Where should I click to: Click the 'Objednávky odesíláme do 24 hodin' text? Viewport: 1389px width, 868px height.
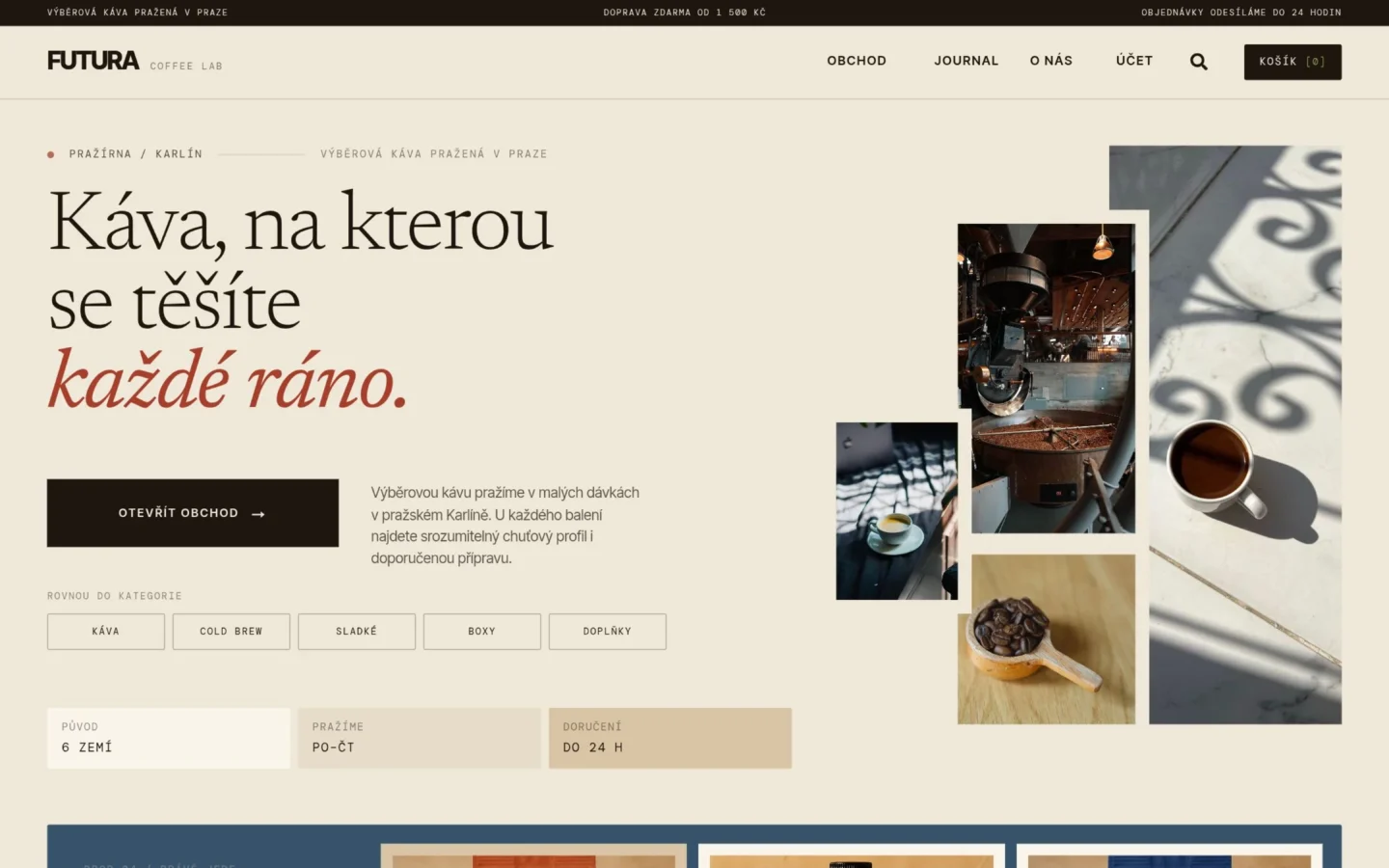click(1241, 13)
